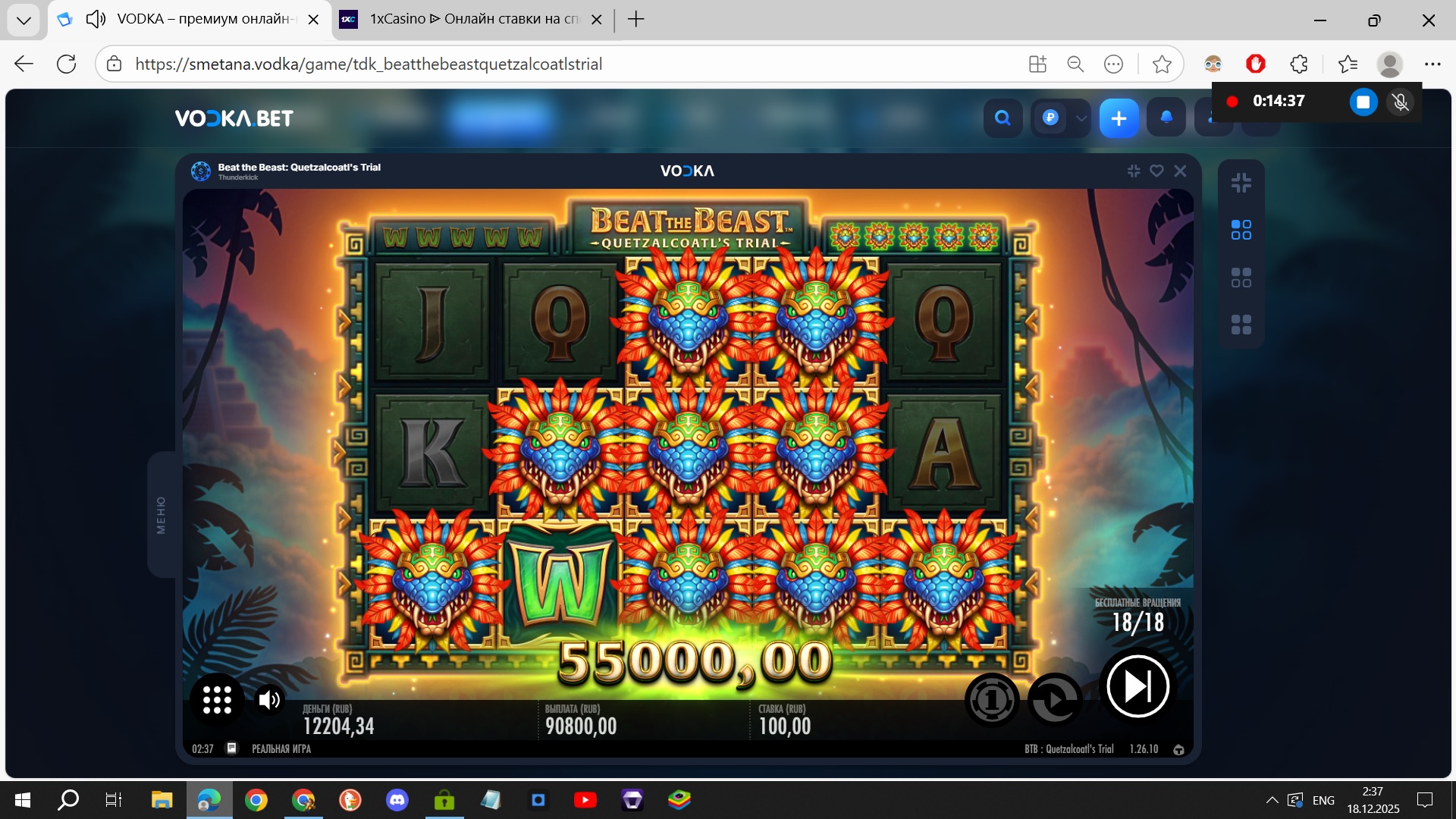Select the four-game grid layout icon

click(x=1241, y=325)
